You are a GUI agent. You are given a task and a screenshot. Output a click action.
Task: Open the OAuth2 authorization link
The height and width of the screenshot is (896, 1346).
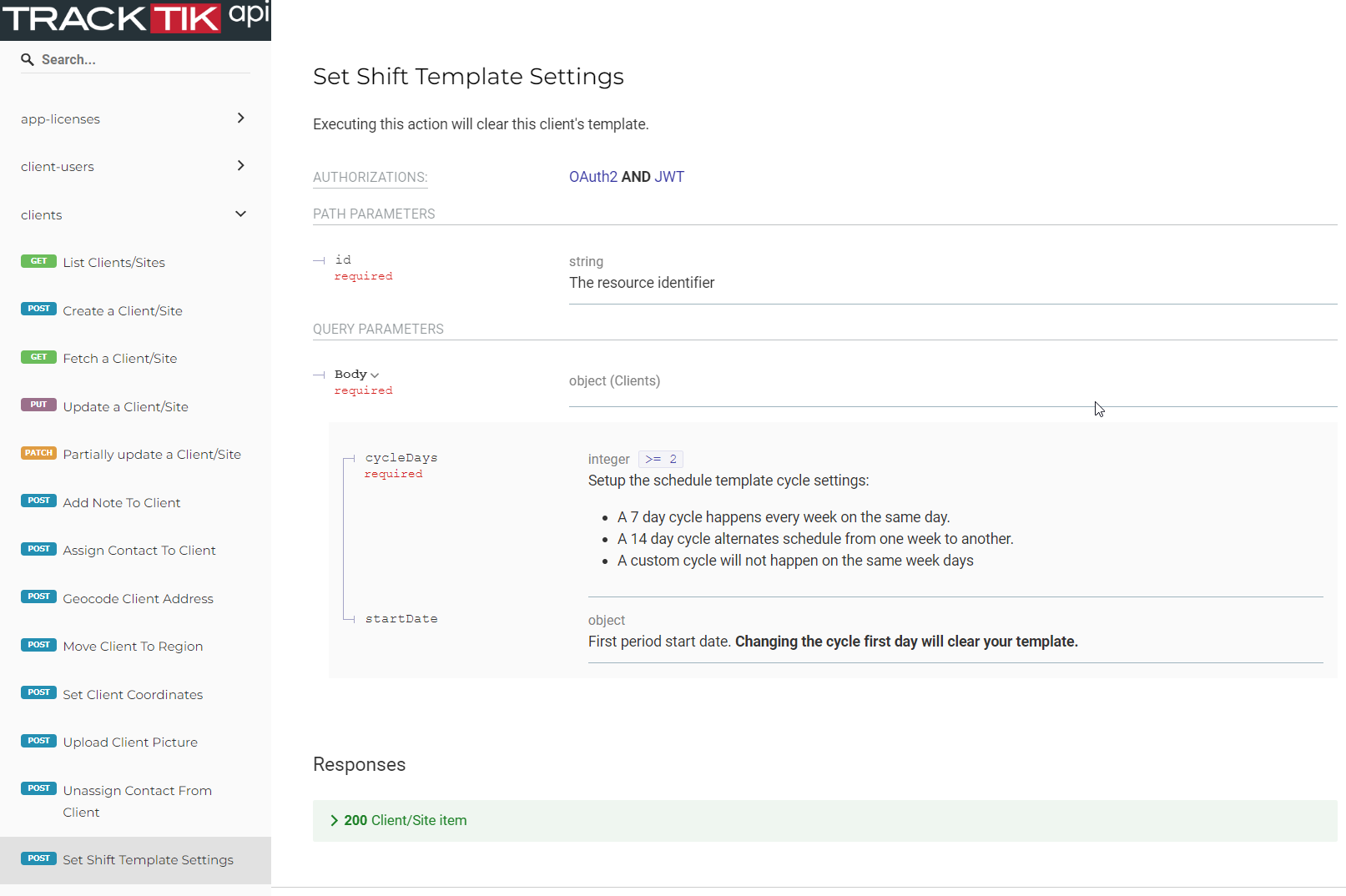click(x=592, y=176)
